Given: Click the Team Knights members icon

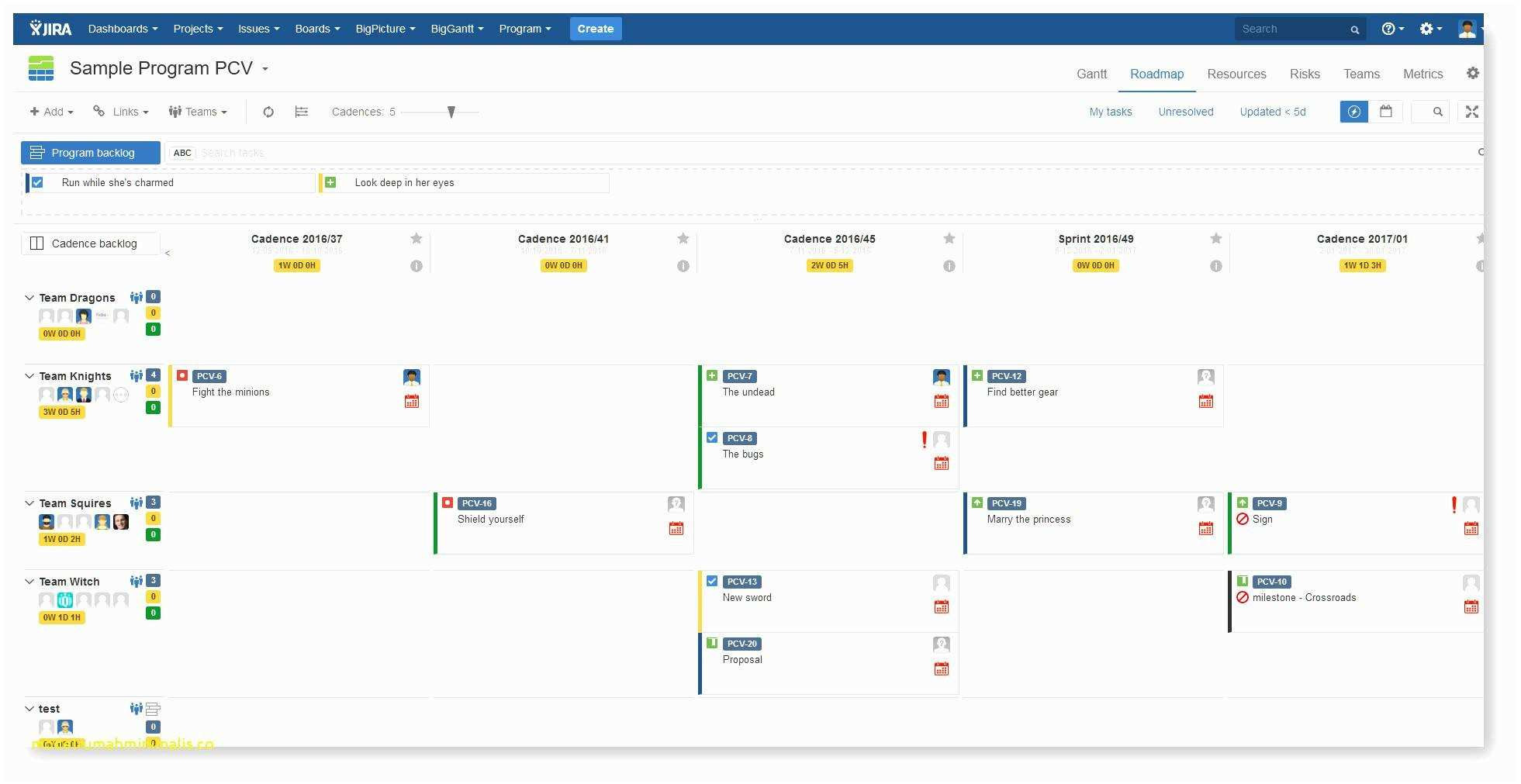Looking at the screenshot, I should [x=137, y=375].
